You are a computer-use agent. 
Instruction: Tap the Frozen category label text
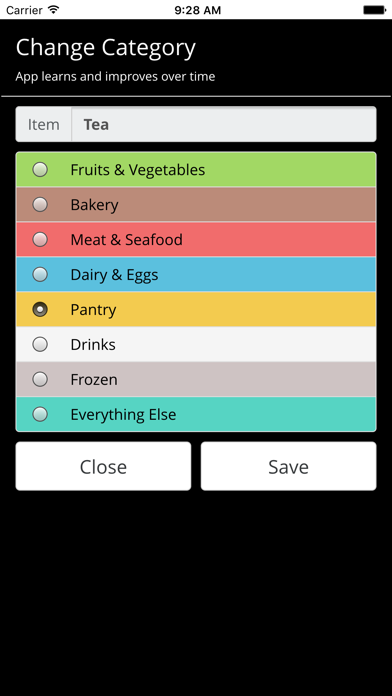click(x=94, y=380)
